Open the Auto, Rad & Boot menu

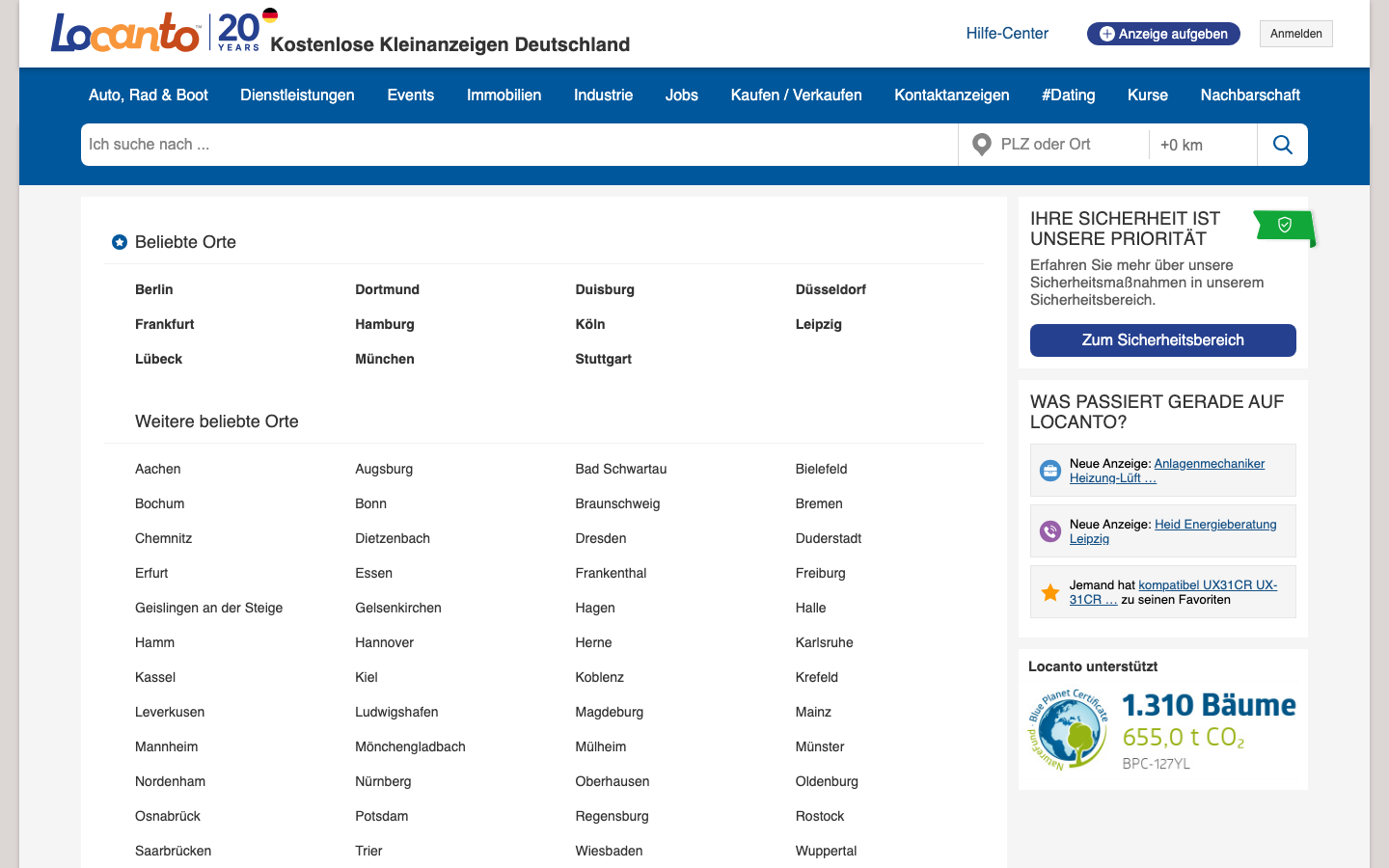tap(149, 95)
